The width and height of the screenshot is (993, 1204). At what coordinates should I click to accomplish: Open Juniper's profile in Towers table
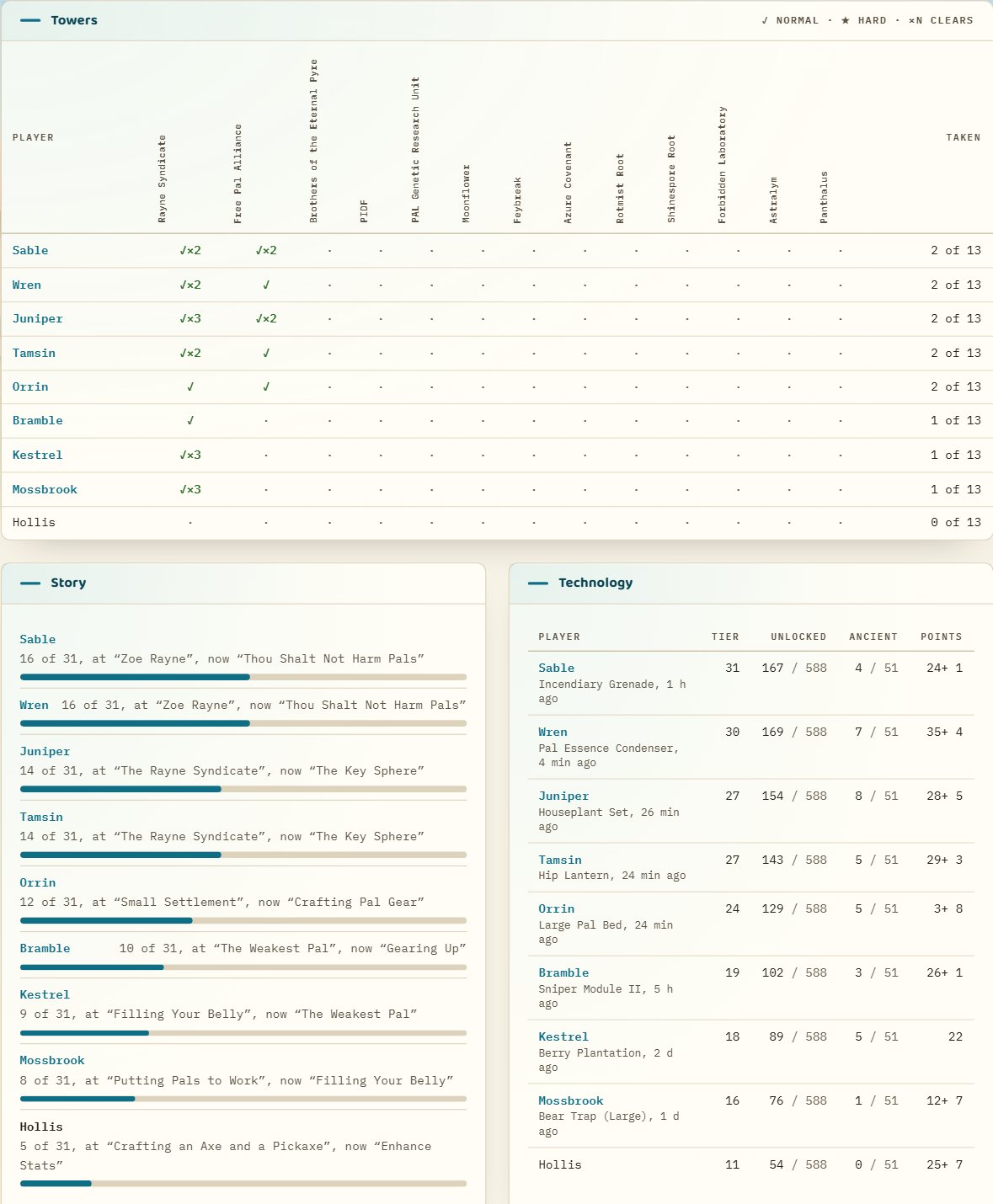38,319
